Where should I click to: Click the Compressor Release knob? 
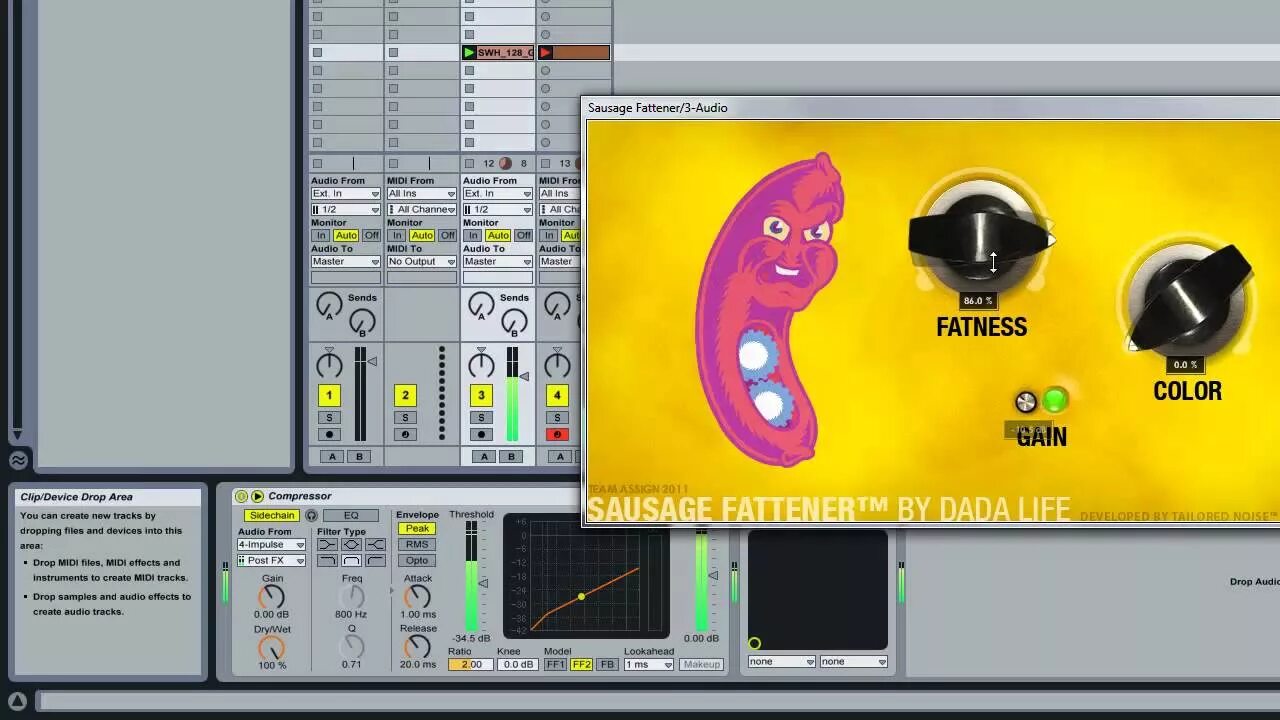(x=418, y=647)
